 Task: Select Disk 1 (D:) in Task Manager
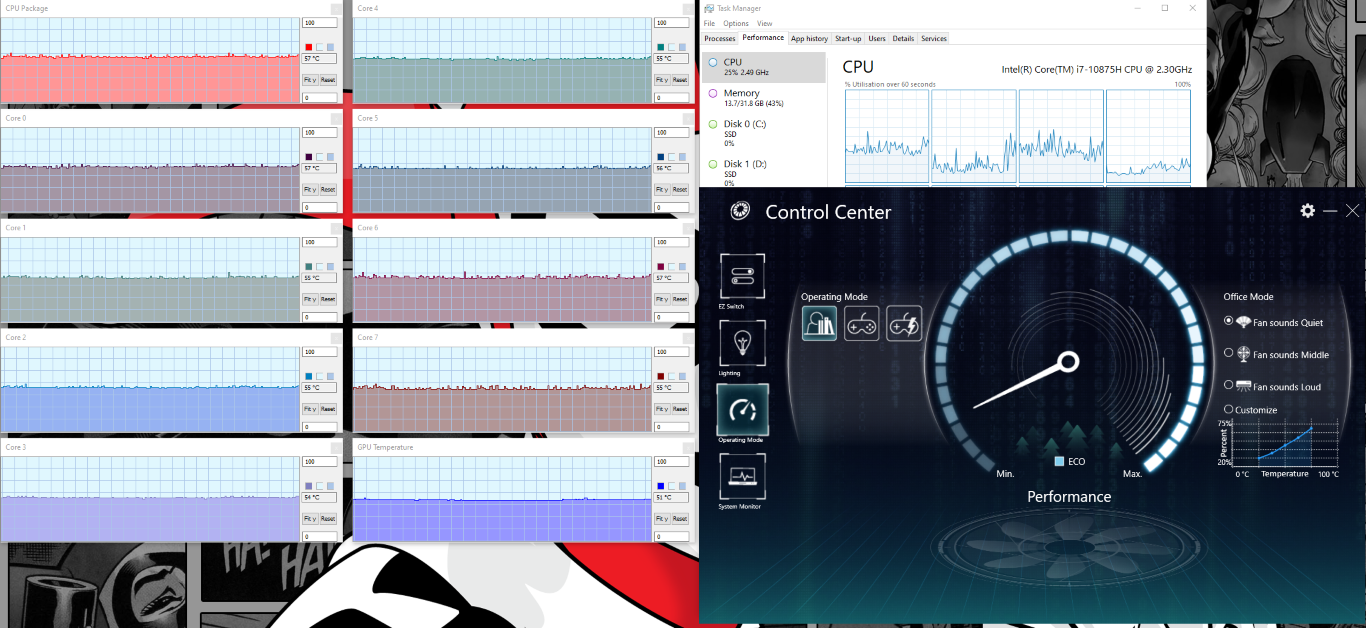point(764,172)
